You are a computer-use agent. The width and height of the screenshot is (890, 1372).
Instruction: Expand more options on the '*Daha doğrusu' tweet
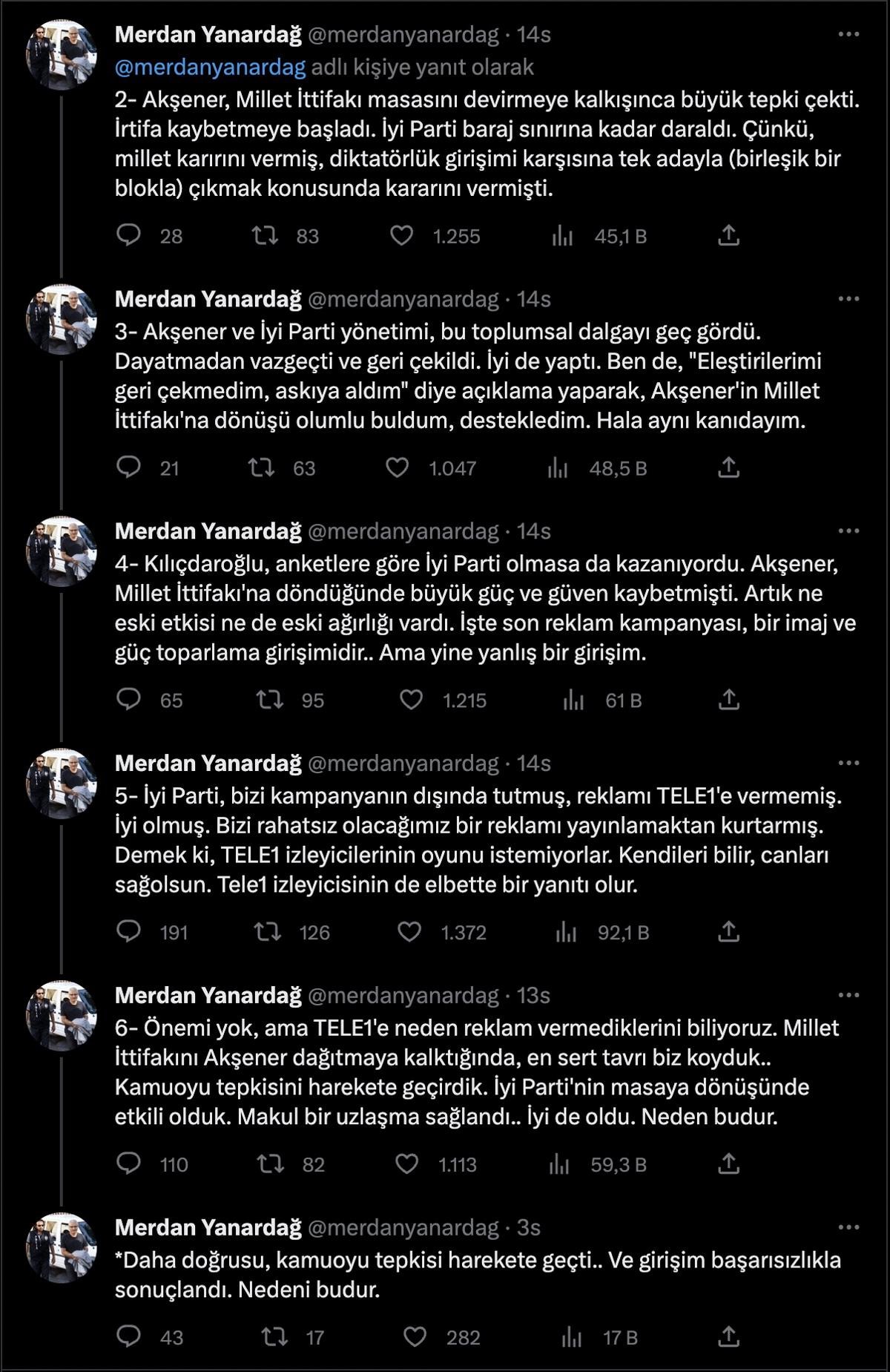[x=848, y=1228]
